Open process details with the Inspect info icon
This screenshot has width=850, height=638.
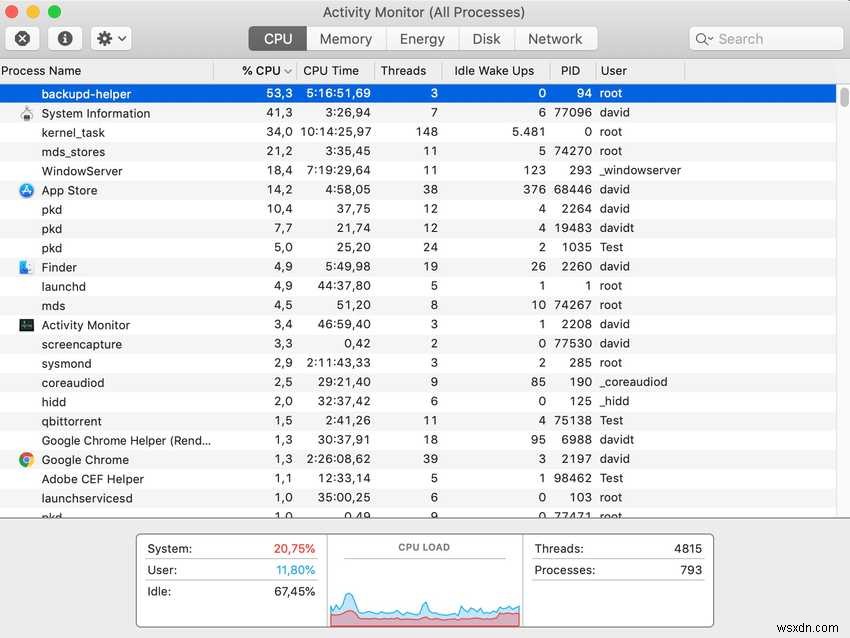click(x=65, y=38)
